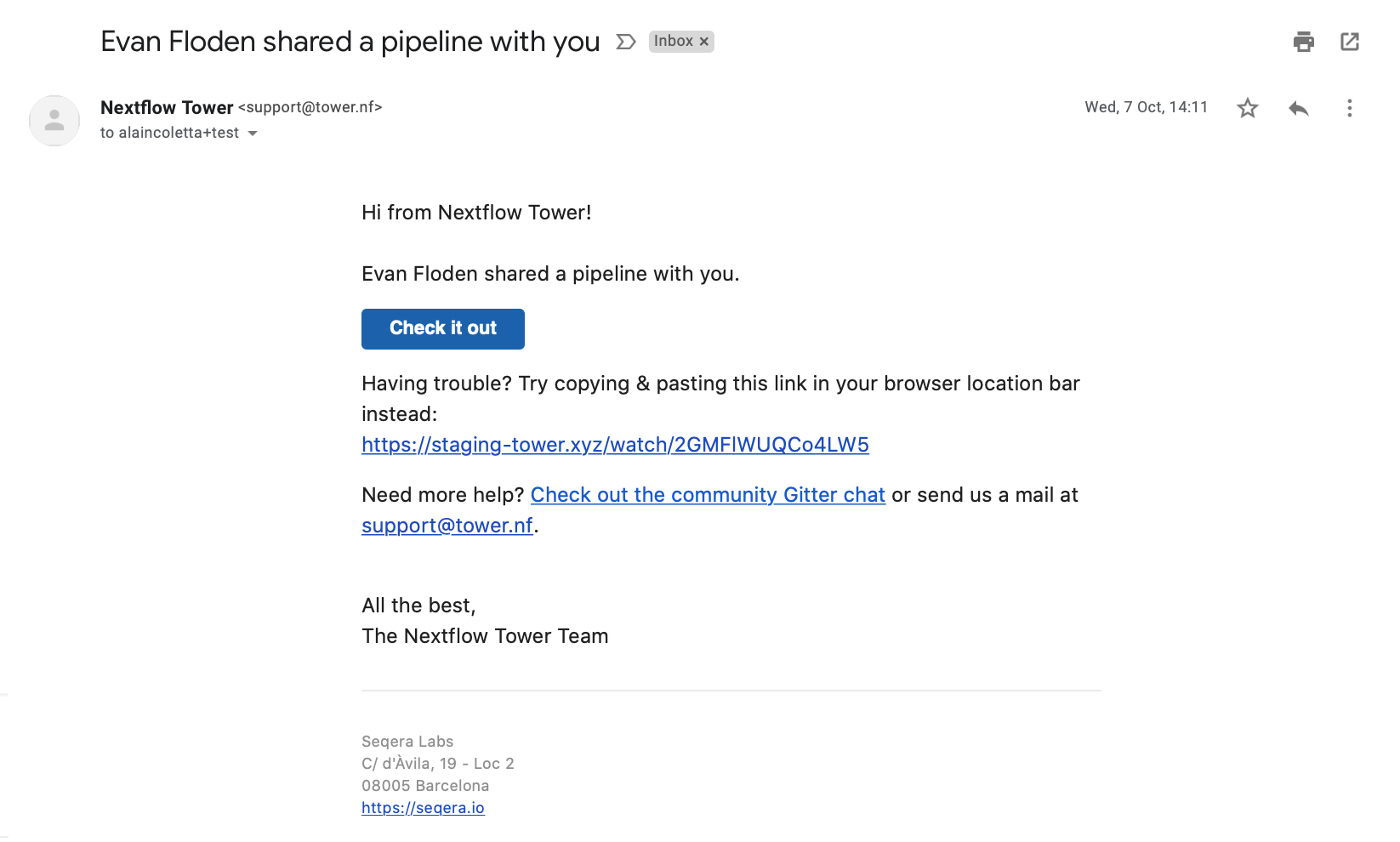Star this email from Nextflow Tower
This screenshot has width=1400, height=842.
click(x=1248, y=108)
